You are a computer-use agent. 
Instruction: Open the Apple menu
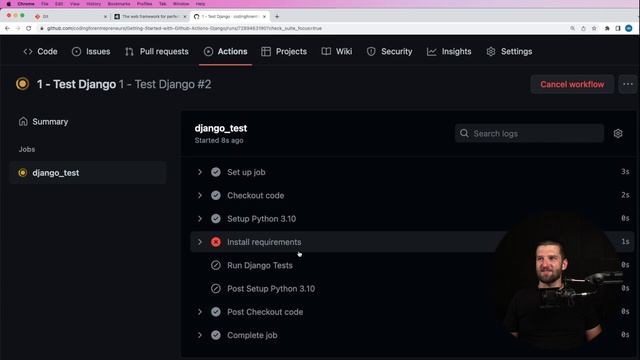point(8,4)
